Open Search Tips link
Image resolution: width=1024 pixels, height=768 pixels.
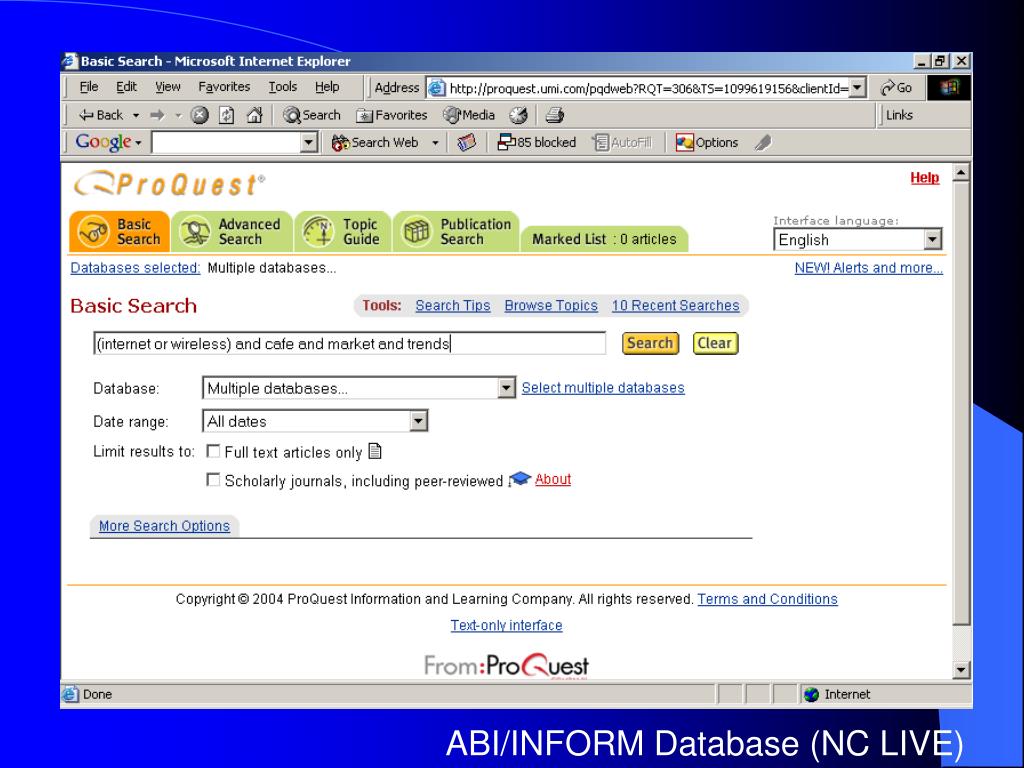[453, 306]
